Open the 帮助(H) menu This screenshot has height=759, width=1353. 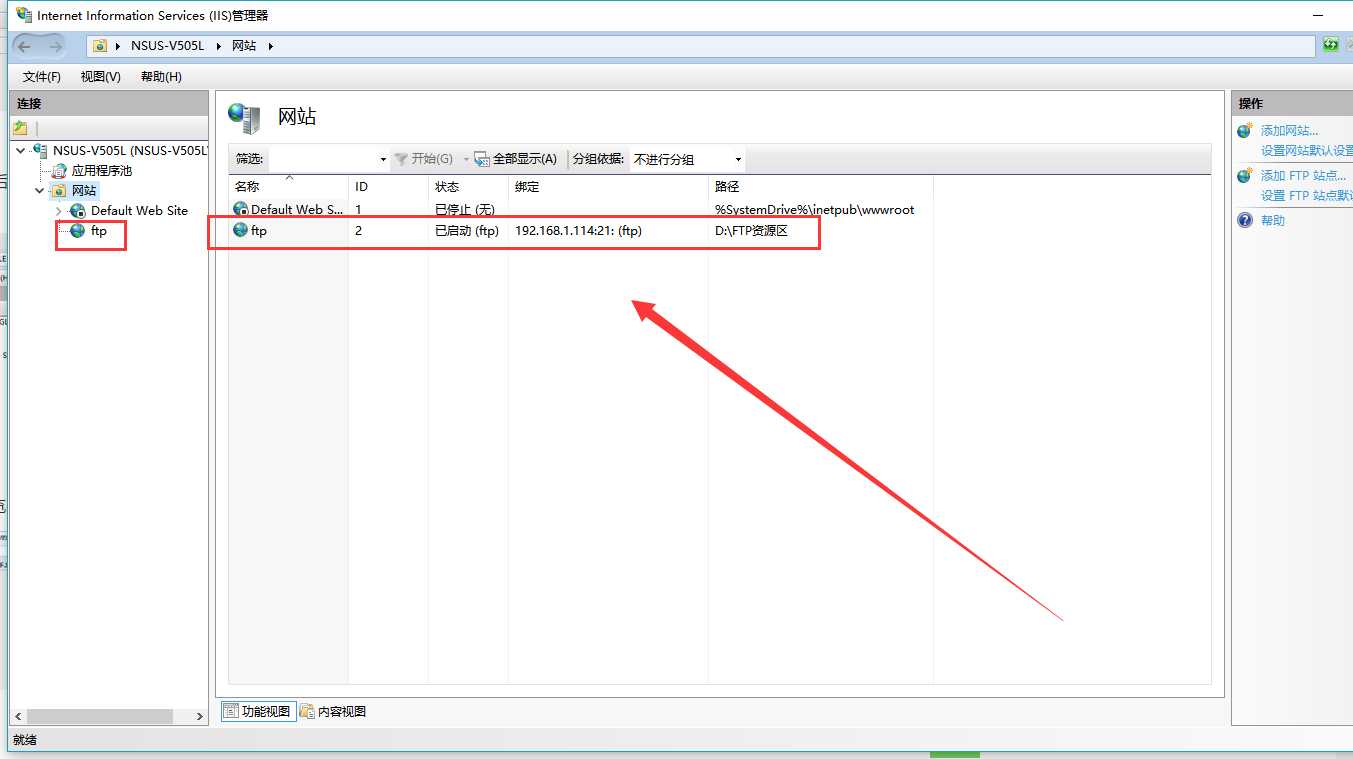click(161, 77)
